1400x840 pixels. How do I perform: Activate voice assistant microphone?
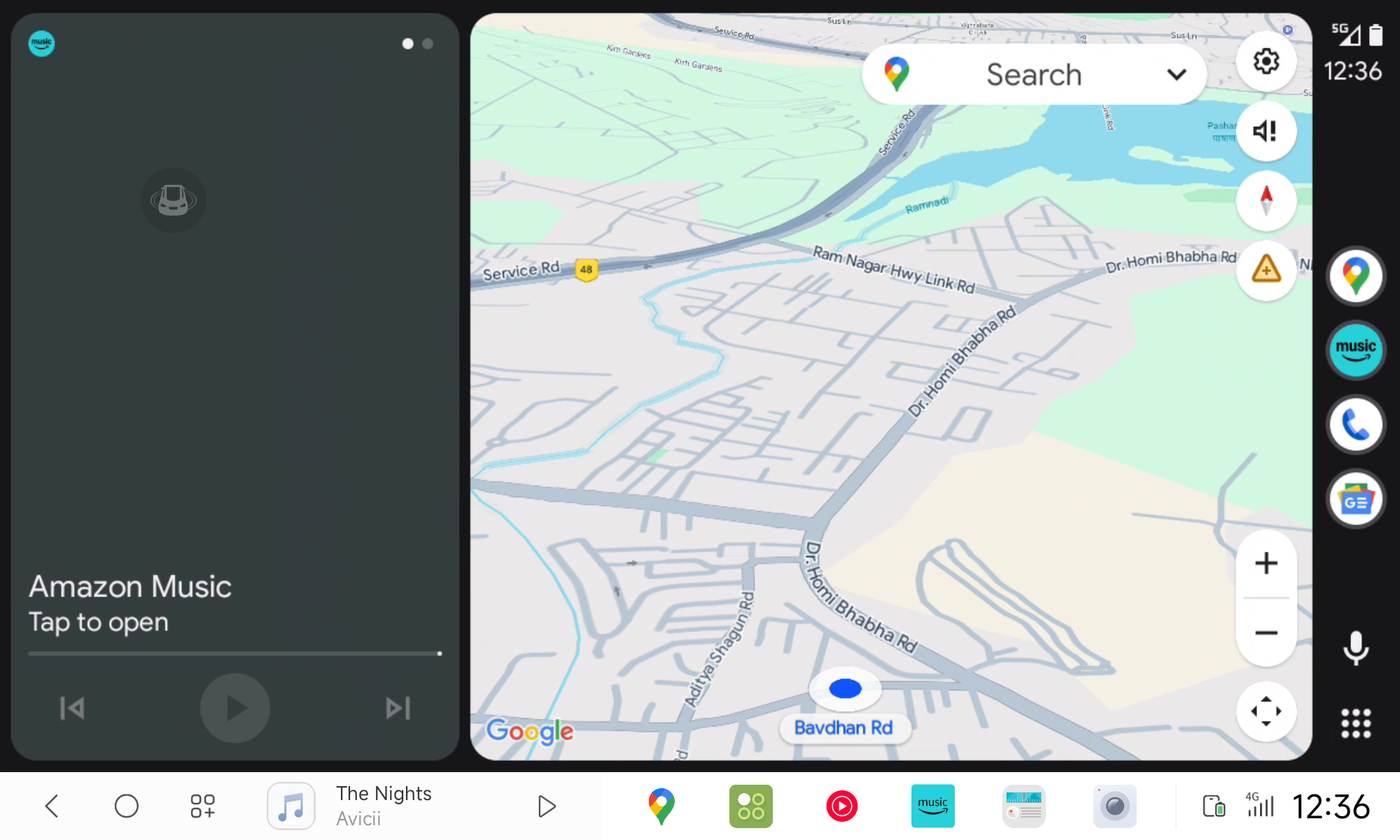point(1356,647)
